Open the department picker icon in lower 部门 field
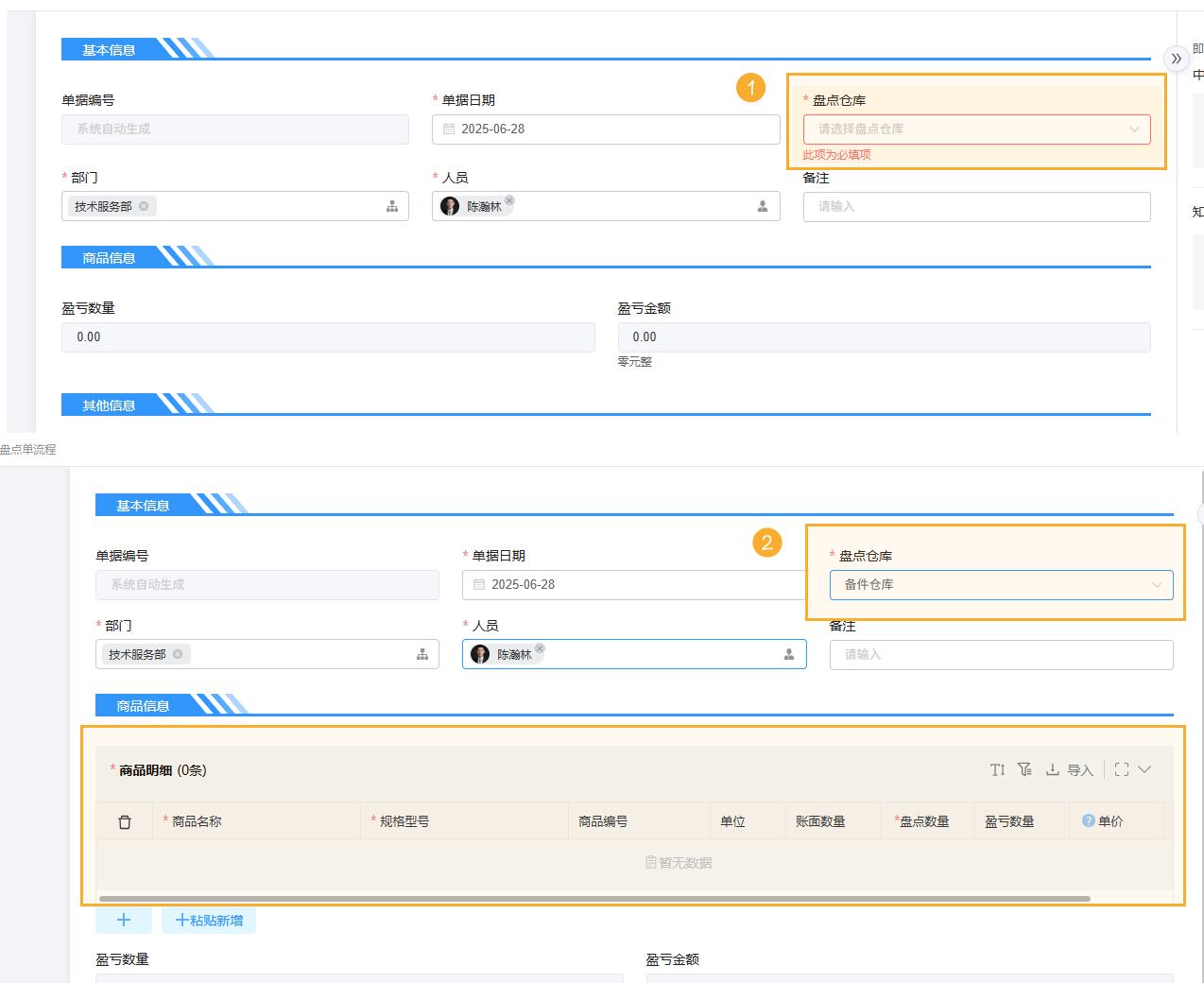 (x=422, y=654)
